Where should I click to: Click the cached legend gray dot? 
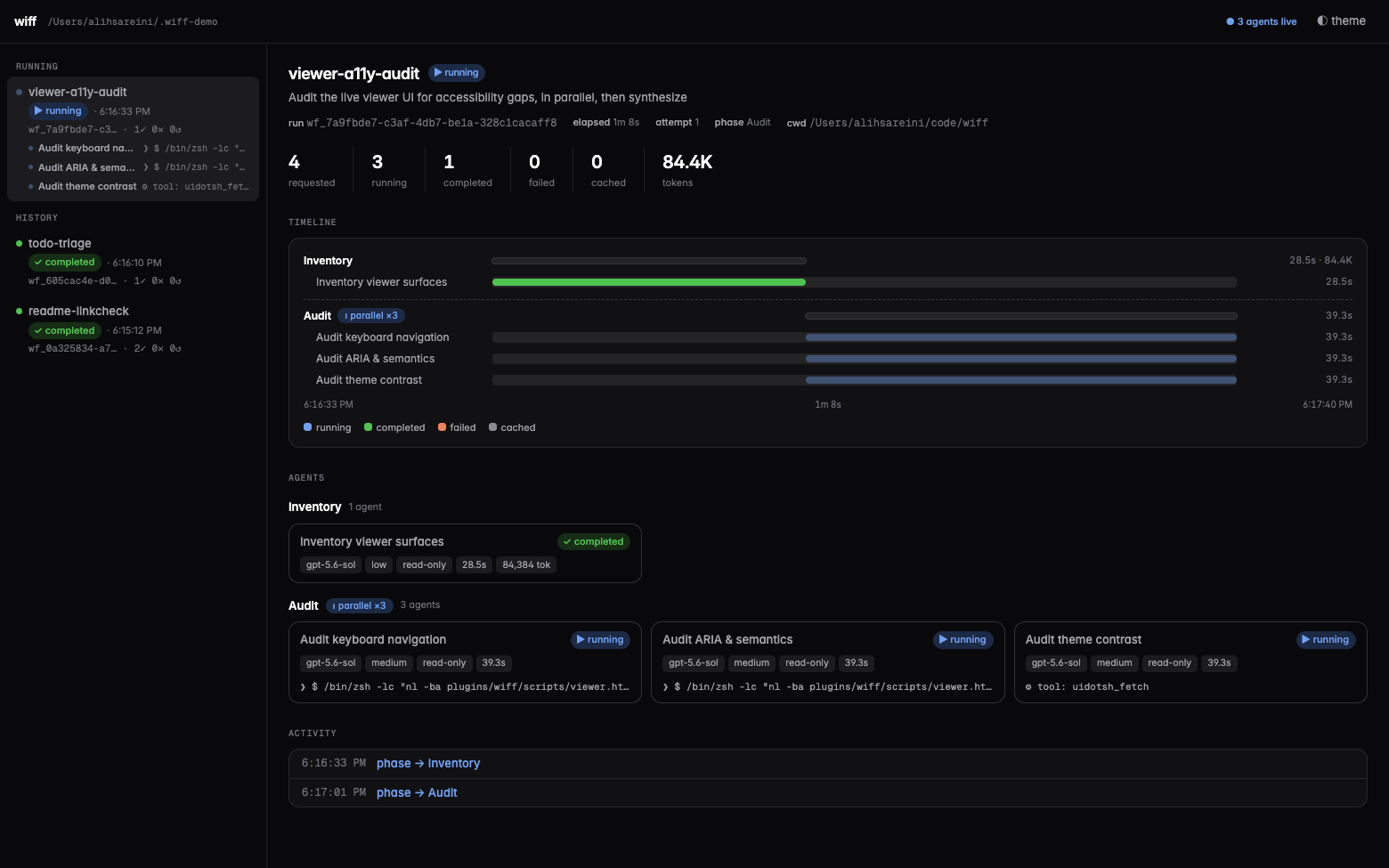(x=492, y=427)
